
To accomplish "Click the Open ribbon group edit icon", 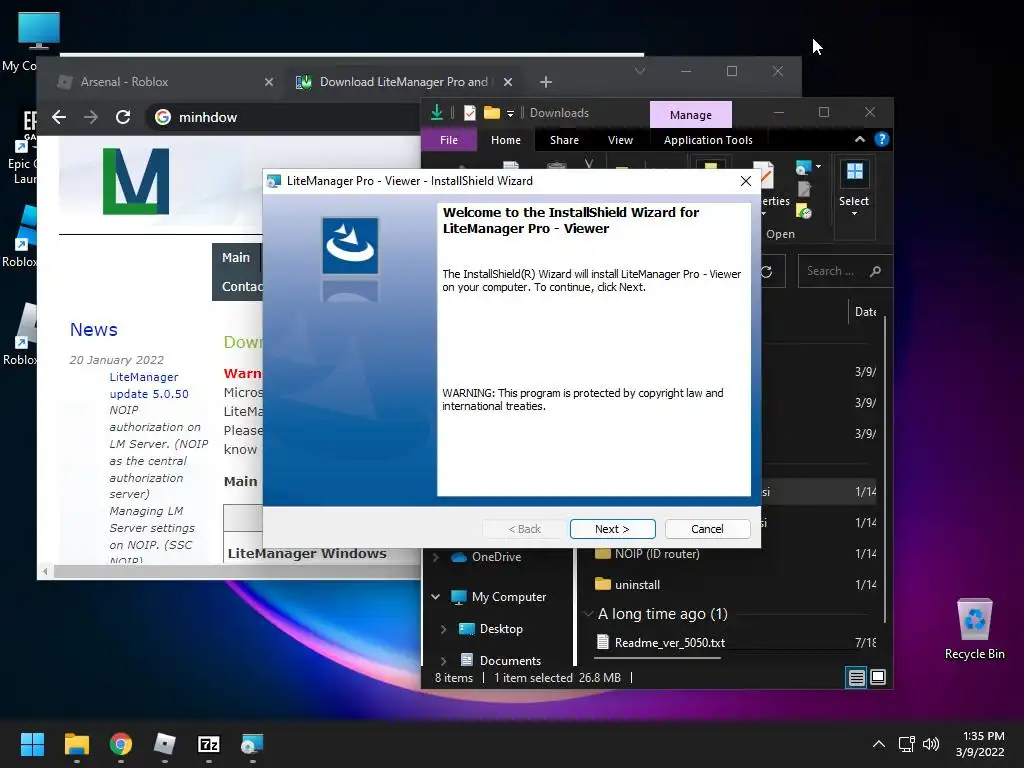I will (x=805, y=190).
